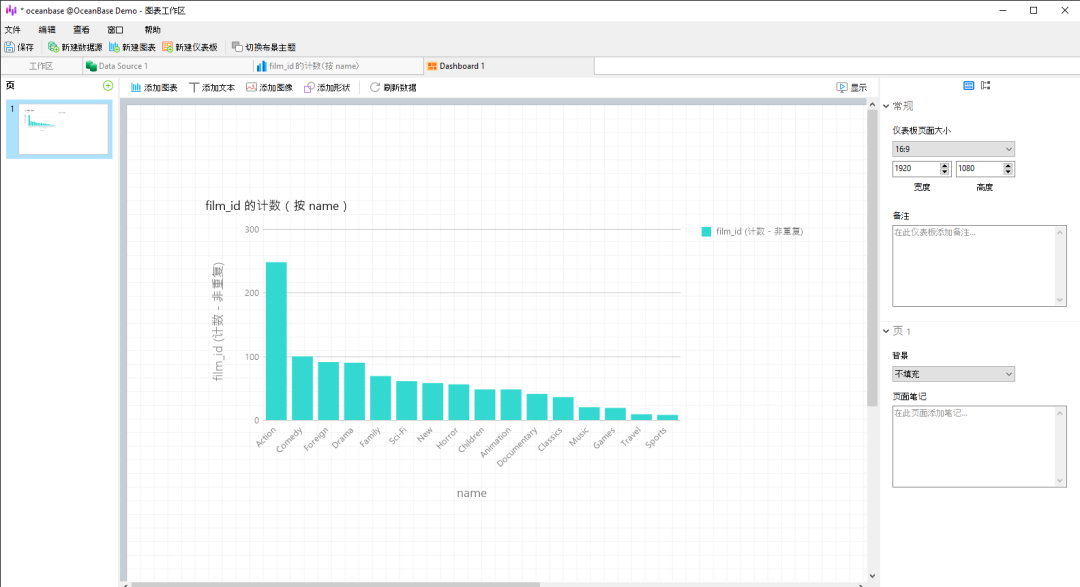Click the save (保存) toolbar icon
Screen dimensions: 1080x587
pos(9,48)
